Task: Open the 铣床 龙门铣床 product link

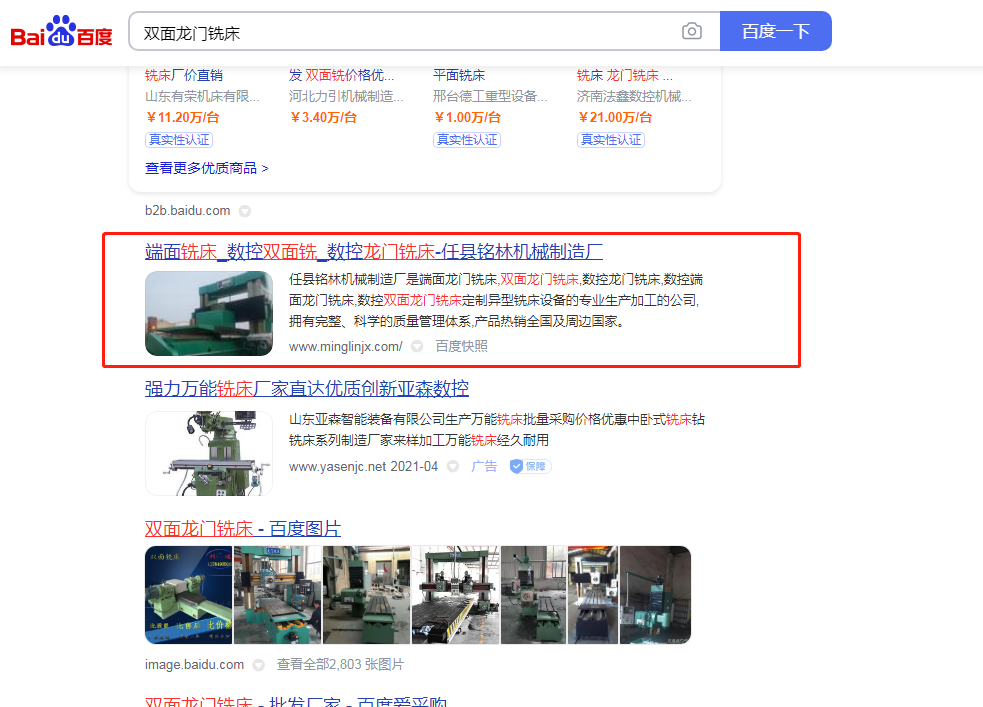Action: click(x=624, y=75)
